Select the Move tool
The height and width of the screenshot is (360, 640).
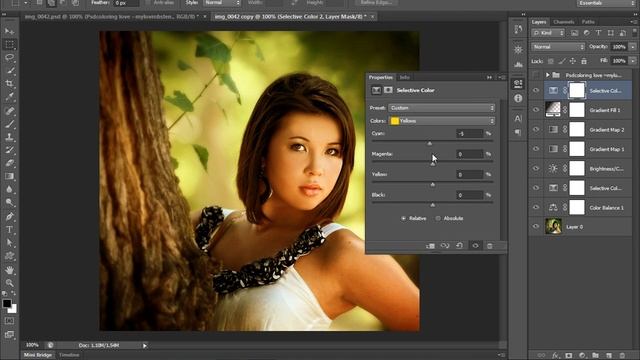(x=9, y=31)
